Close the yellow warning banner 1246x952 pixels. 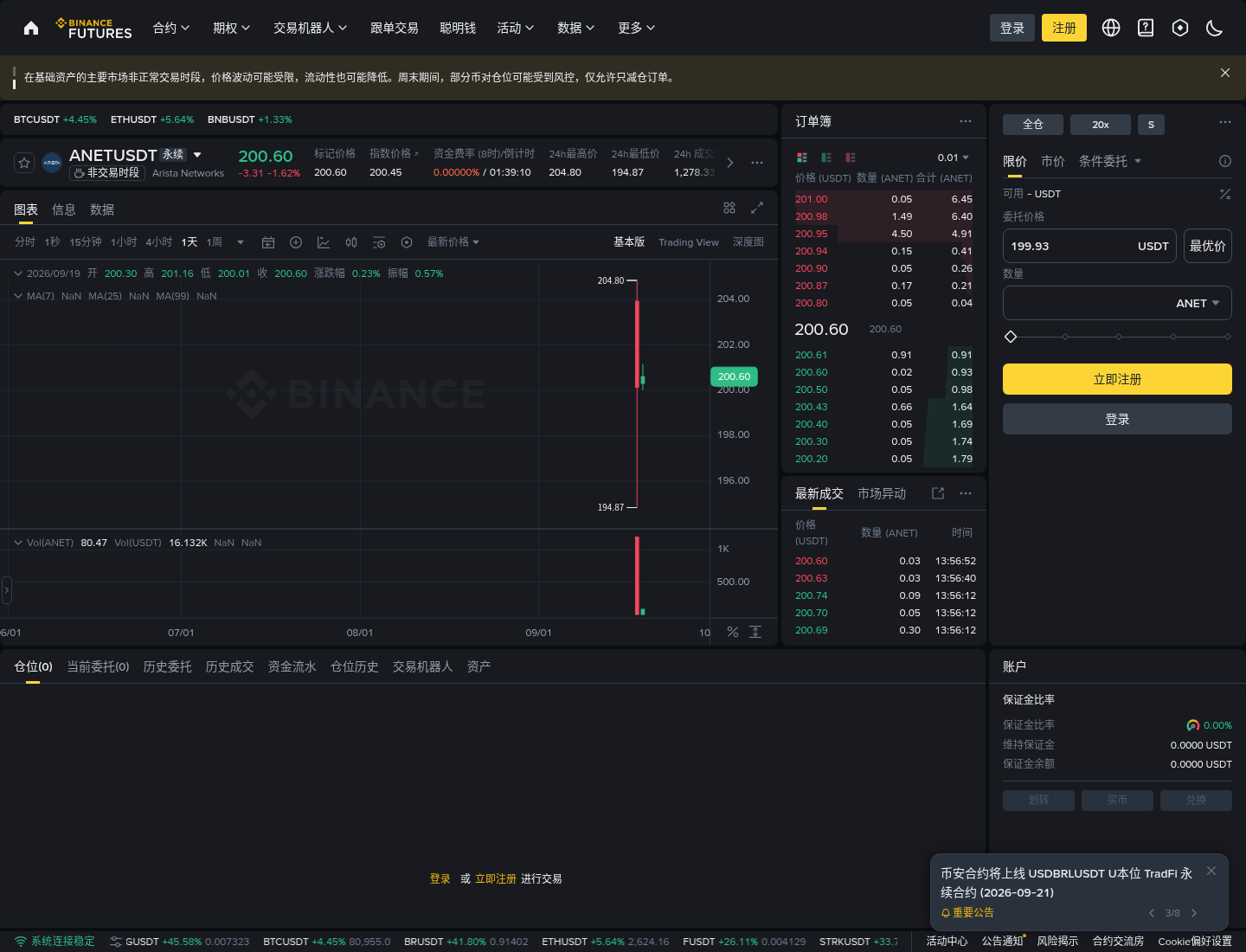[1225, 73]
